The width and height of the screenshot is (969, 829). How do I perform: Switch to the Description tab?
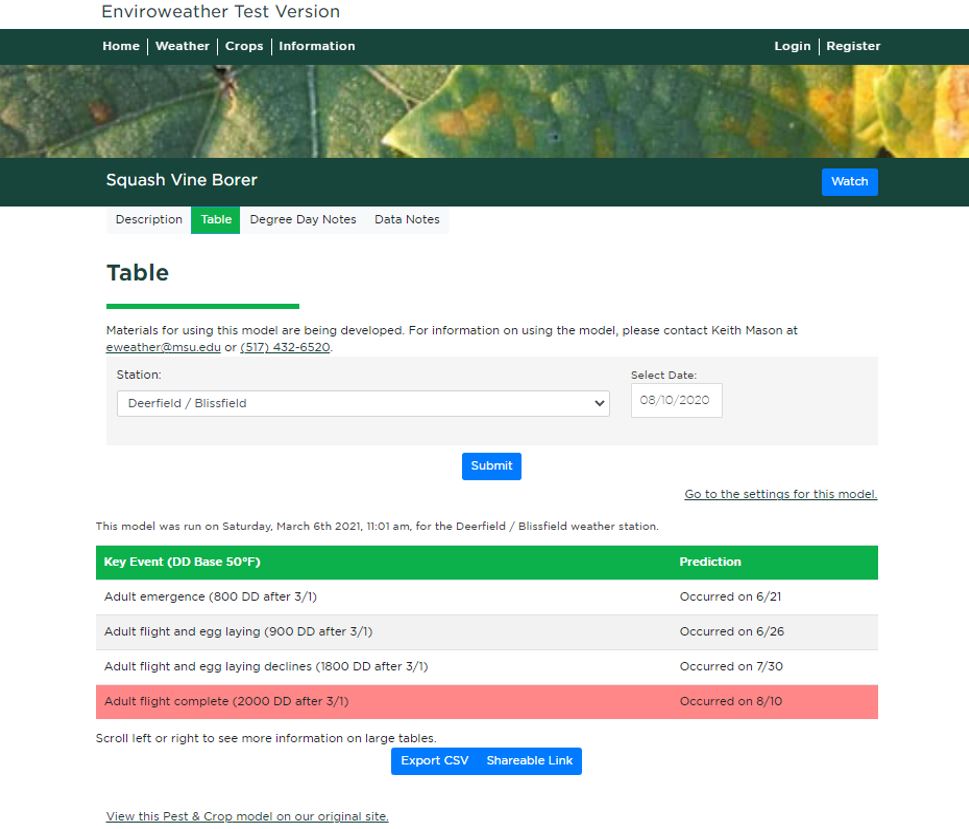click(149, 220)
